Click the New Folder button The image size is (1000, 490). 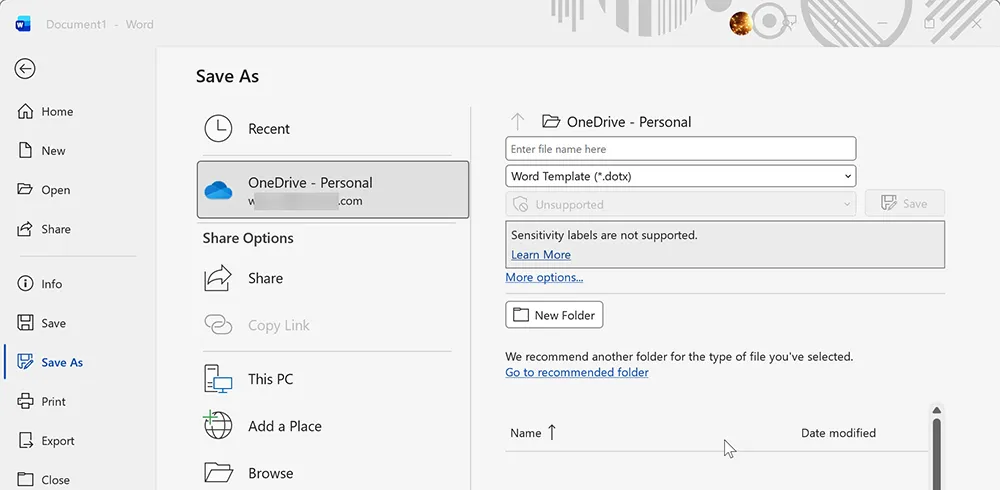point(554,315)
